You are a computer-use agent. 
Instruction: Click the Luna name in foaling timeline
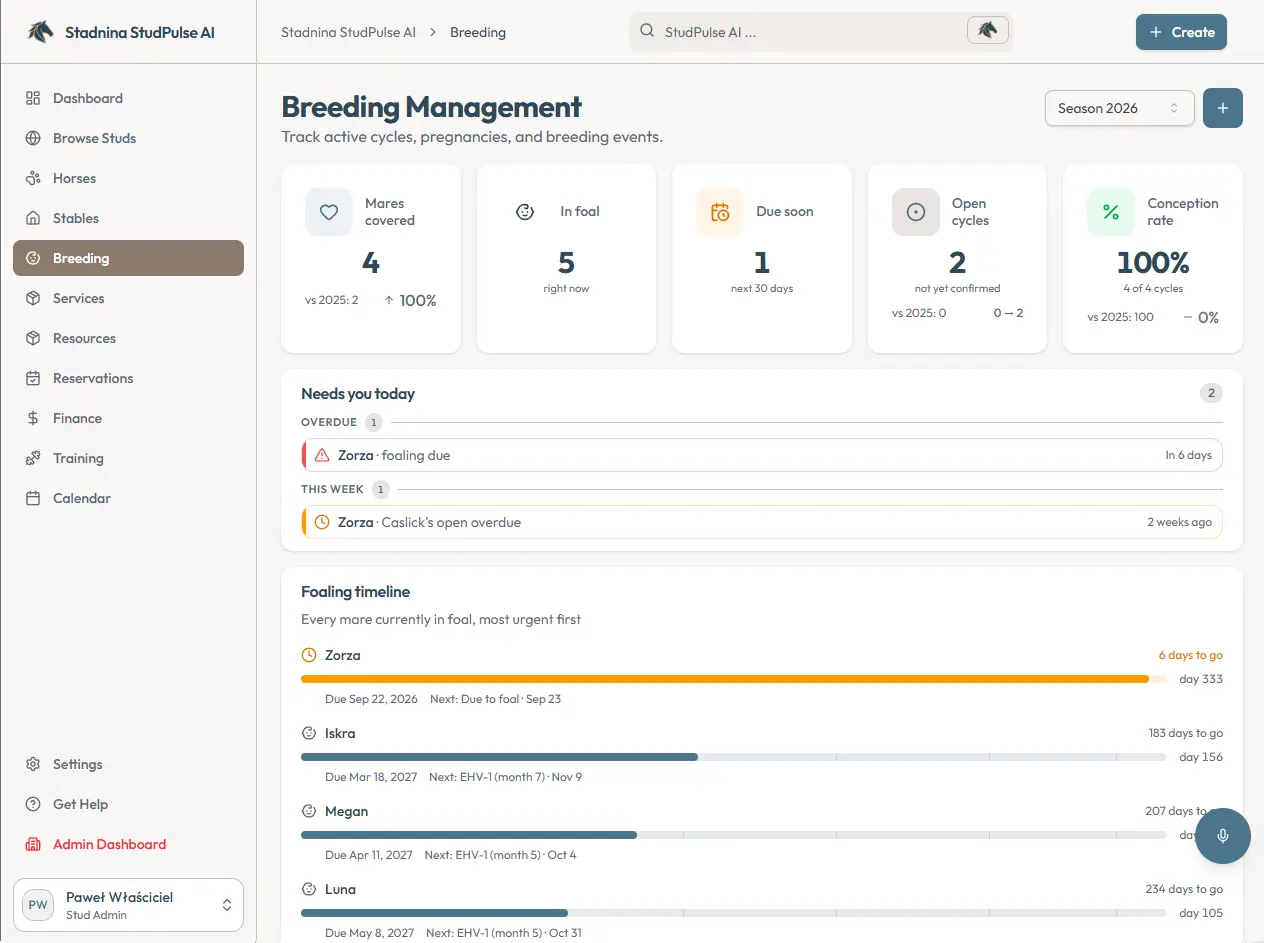(340, 889)
